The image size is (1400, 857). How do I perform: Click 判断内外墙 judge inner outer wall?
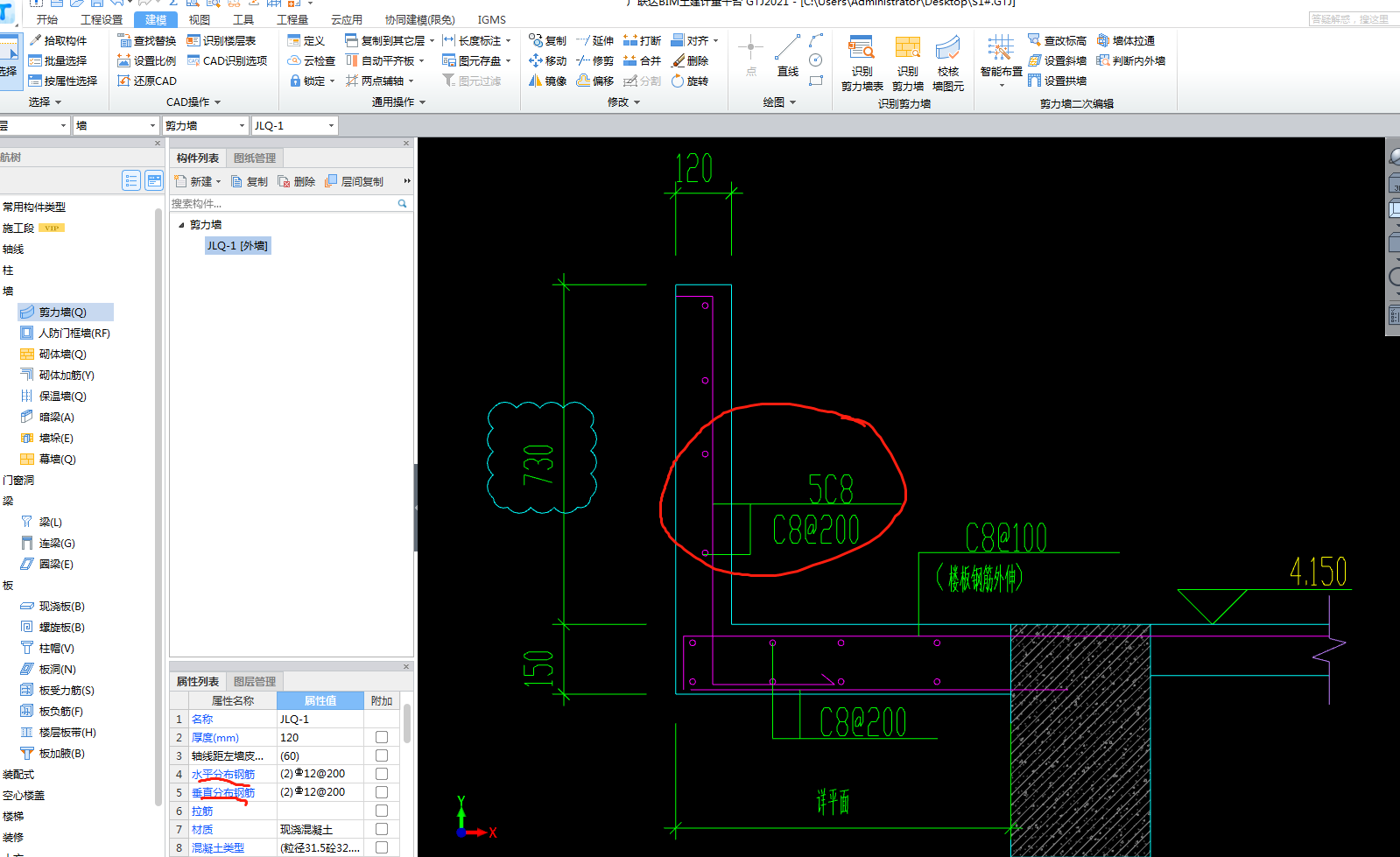pos(1131,60)
